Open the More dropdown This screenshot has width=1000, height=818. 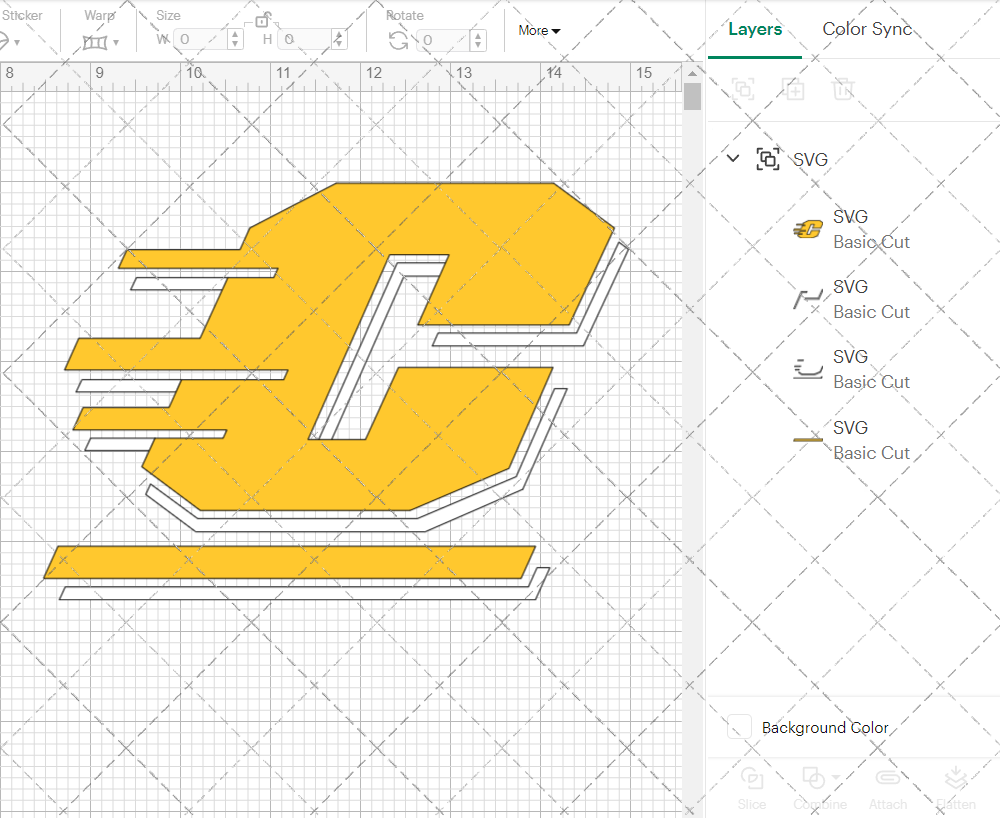[538, 31]
